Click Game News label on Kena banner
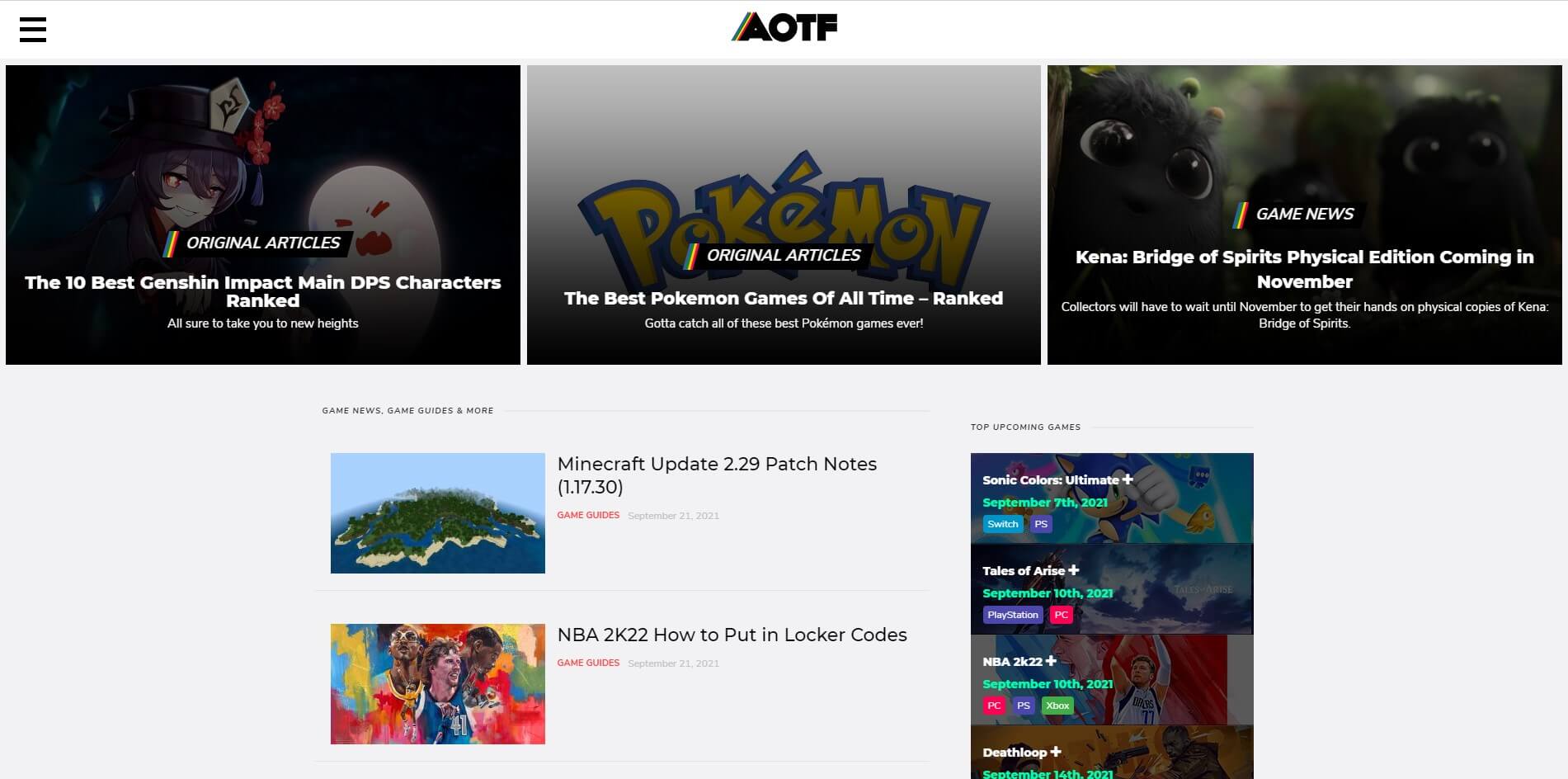Image resolution: width=1568 pixels, height=779 pixels. click(x=1298, y=215)
